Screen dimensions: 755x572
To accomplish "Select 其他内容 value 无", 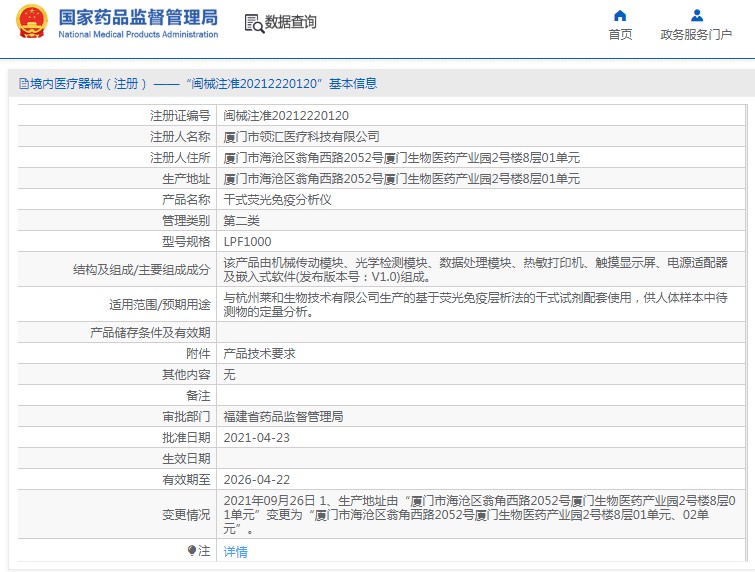I will (x=229, y=375).
